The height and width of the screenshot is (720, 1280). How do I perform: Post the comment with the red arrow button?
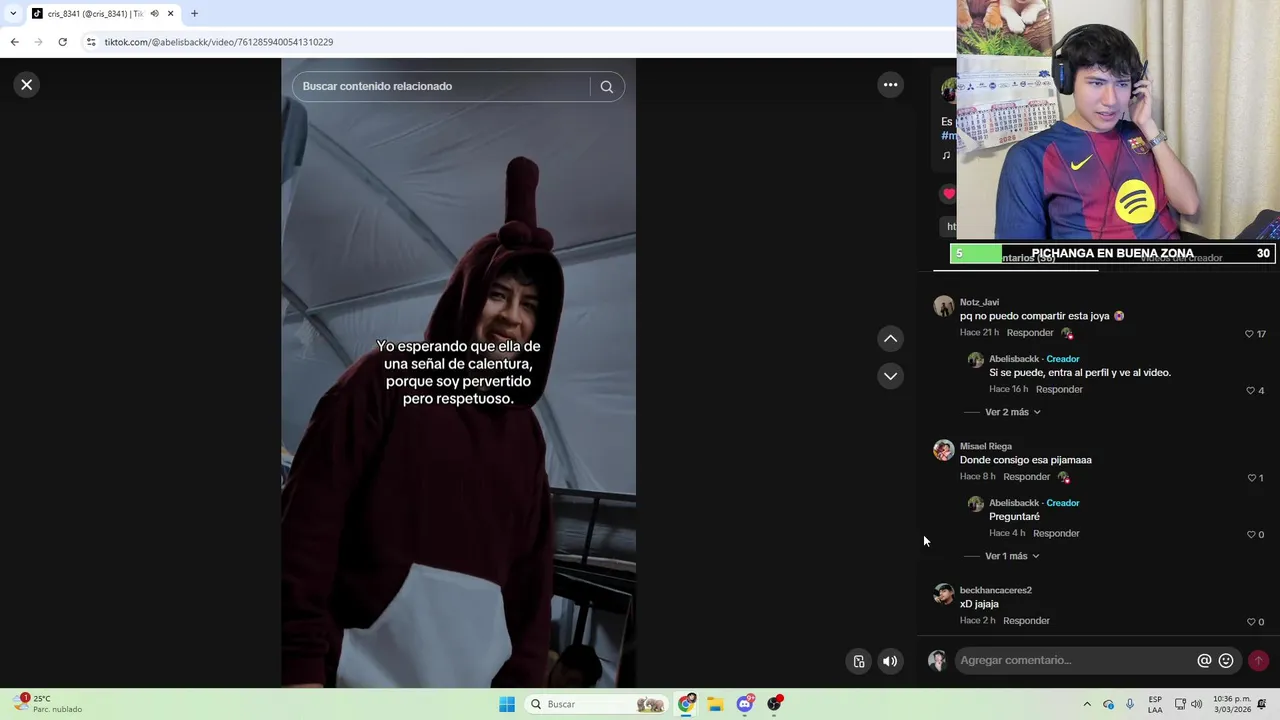coord(1258,661)
